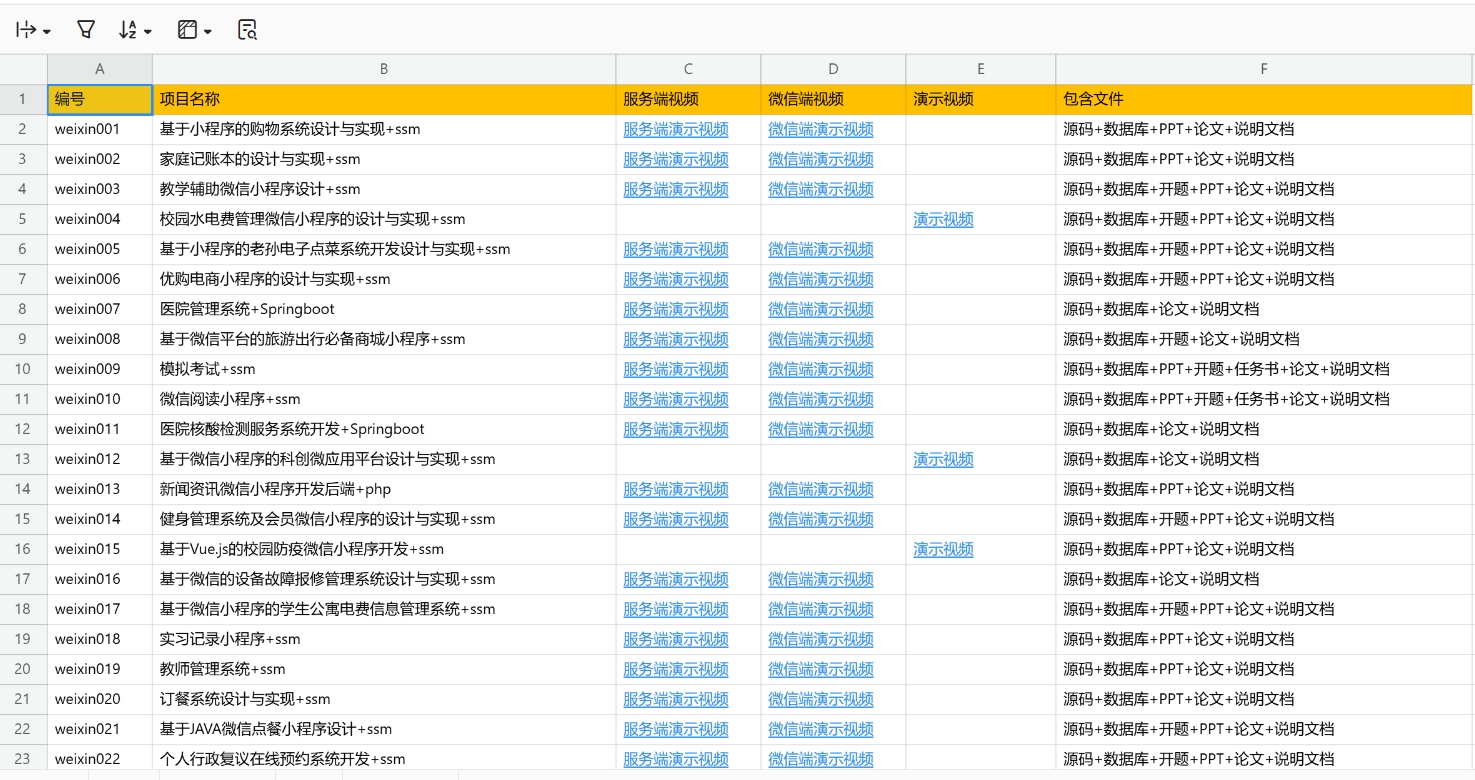
Task: Open 演示视频 link in weixin015 row
Action: (943, 549)
